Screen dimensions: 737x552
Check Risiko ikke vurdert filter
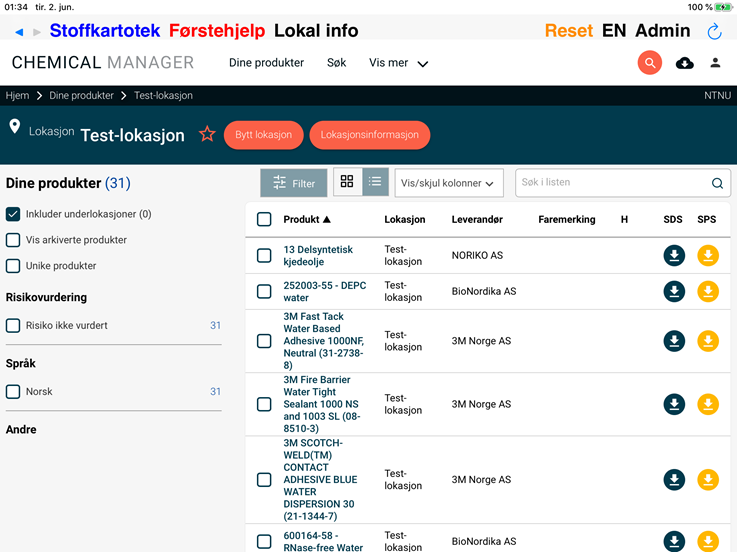coord(13,325)
